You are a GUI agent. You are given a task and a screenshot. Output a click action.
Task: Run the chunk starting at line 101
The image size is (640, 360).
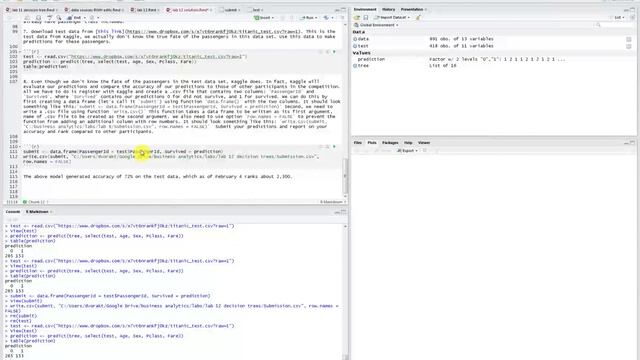click(x=334, y=52)
